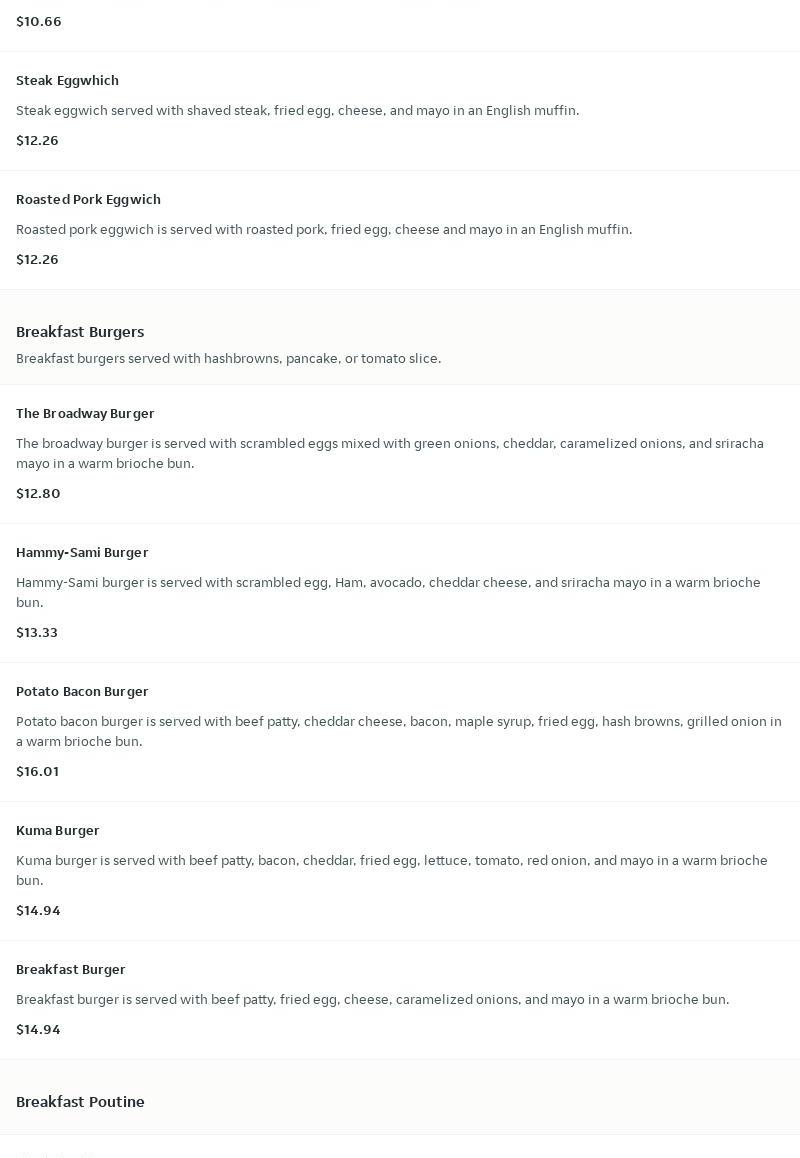
Task: Open The Broadway Burger item
Action: pos(85,413)
